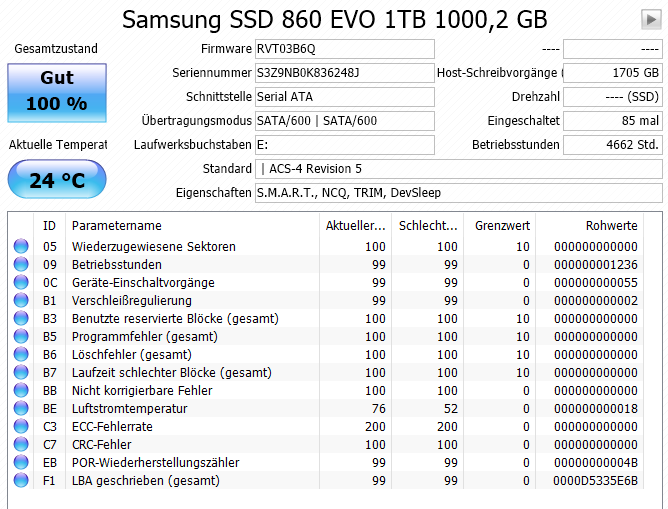Click the Schnittstelle field Serial ATA

pyautogui.click(x=345, y=97)
